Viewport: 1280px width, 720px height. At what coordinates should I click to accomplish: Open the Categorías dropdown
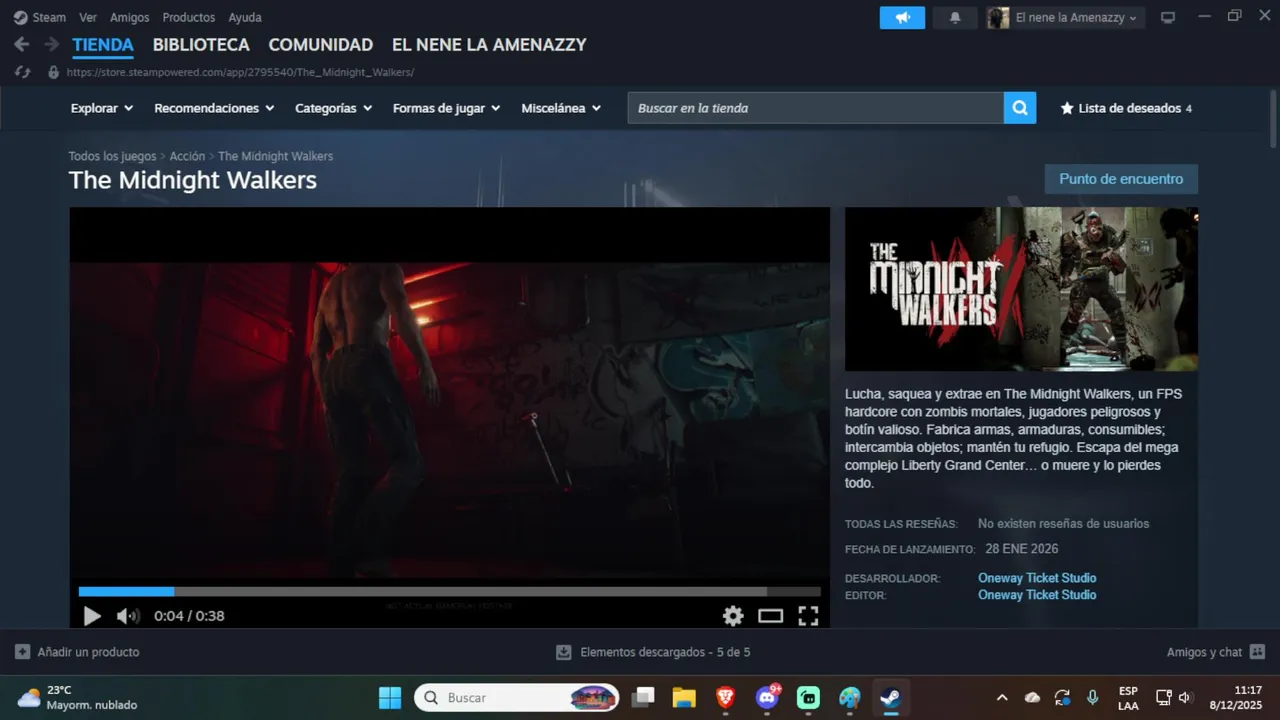click(x=333, y=108)
